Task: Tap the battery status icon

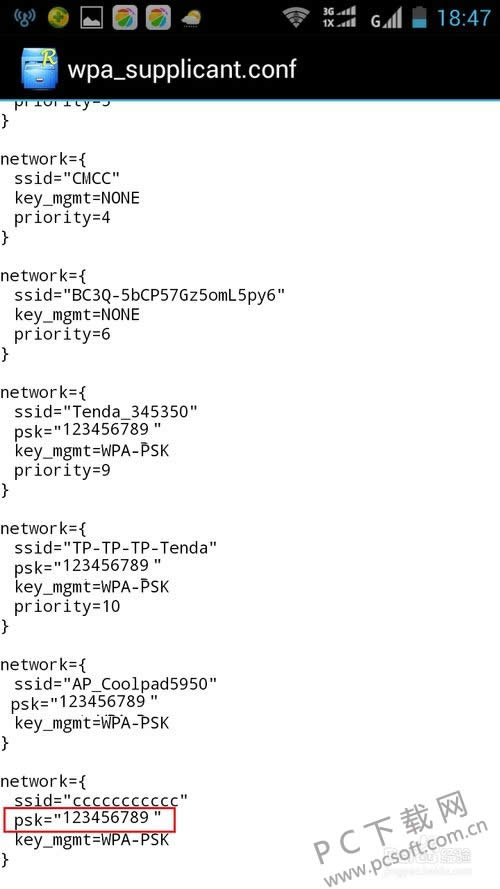Action: 419,18
